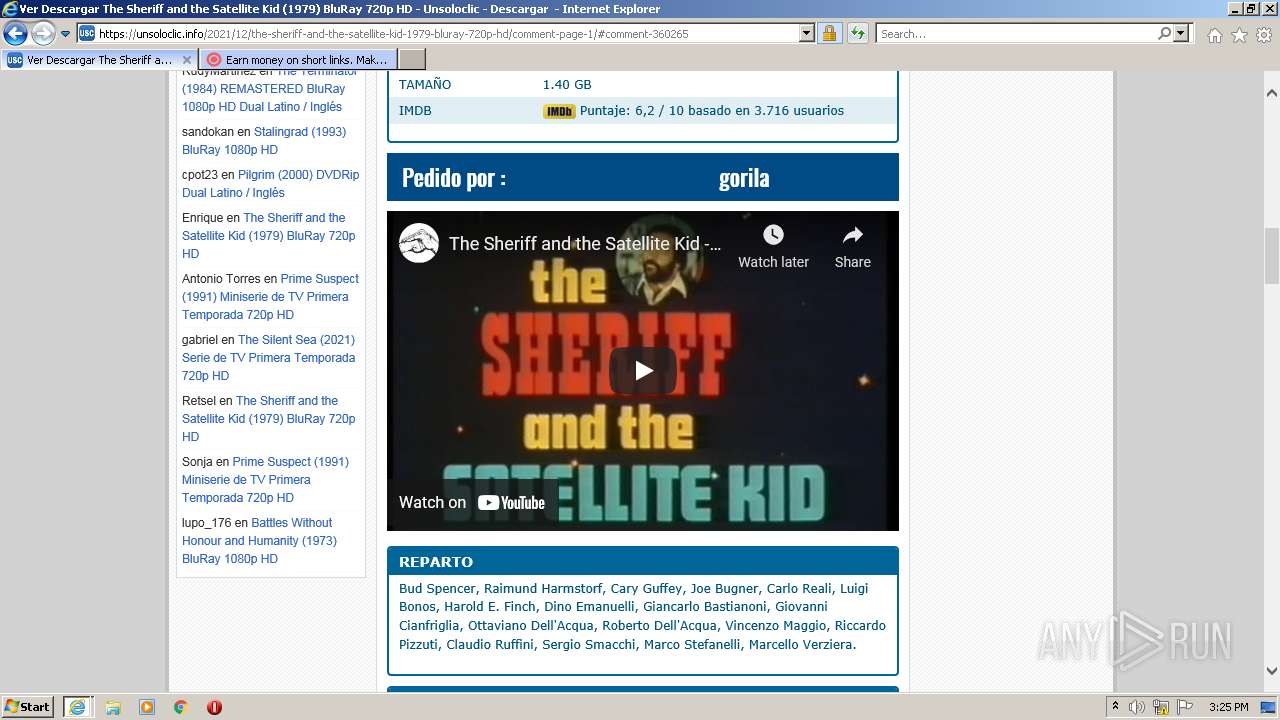
Task: Open the Home page icon
Action: click(1214, 35)
